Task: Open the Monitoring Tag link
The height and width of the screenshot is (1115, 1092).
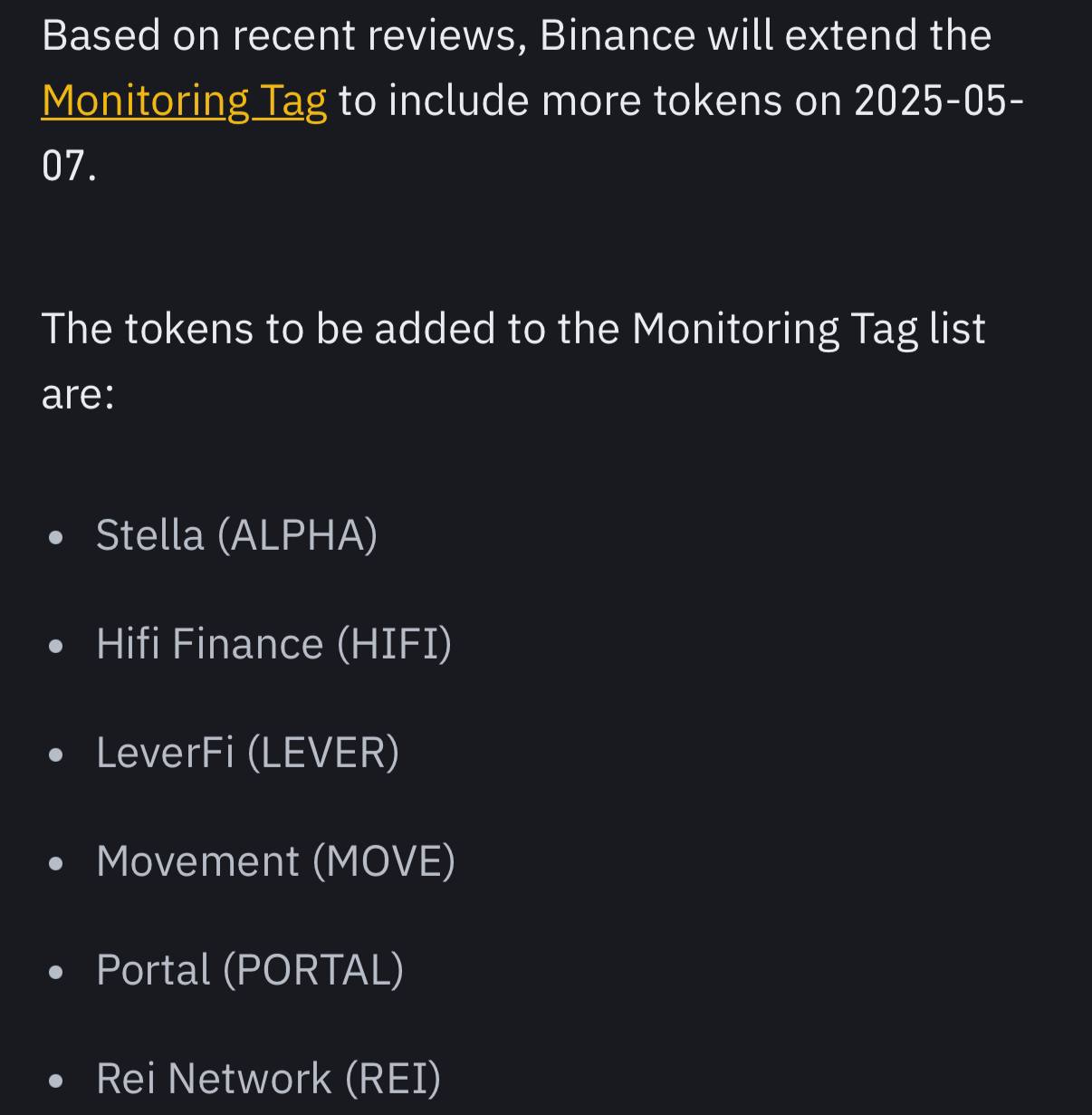Action: click(184, 101)
